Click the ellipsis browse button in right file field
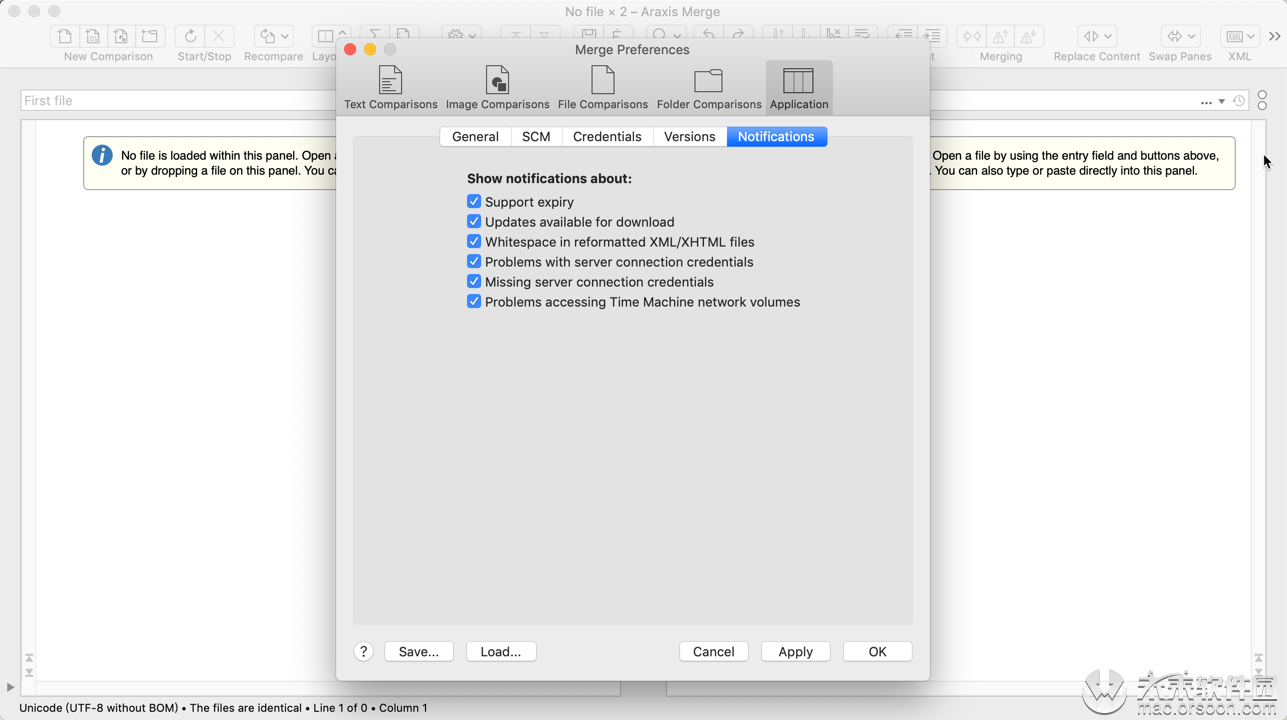Viewport: 1287px width, 720px height. click(x=1206, y=102)
